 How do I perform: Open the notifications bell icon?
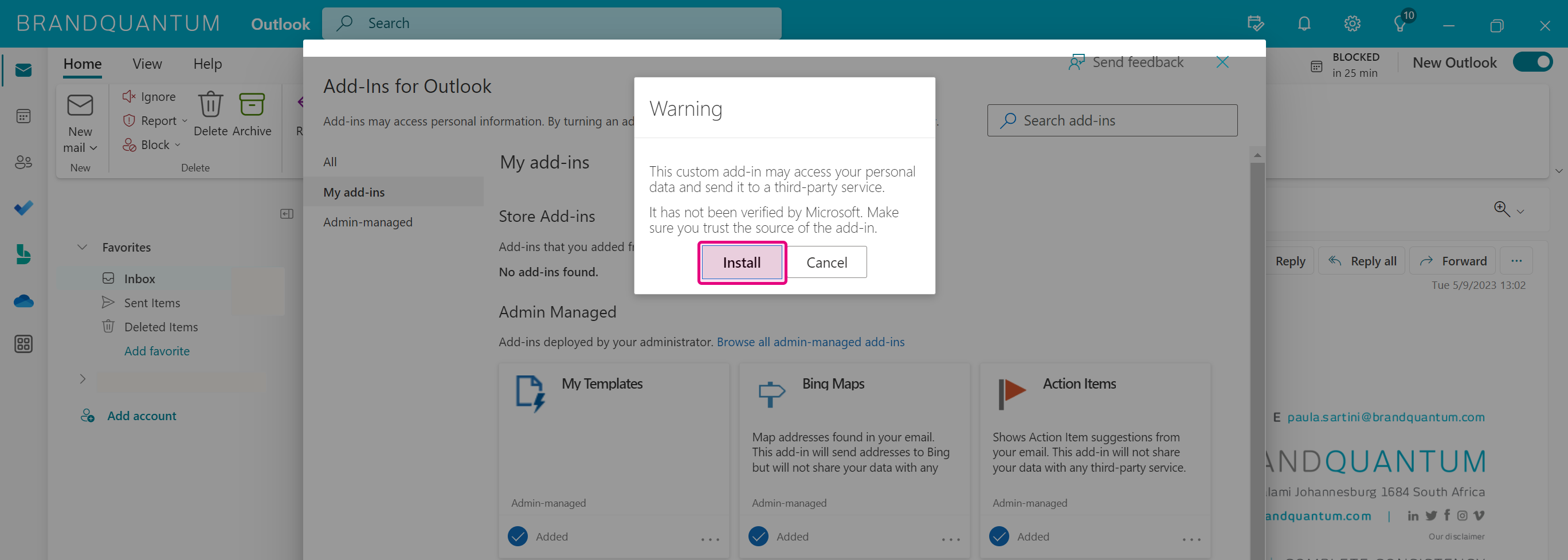tap(1304, 24)
